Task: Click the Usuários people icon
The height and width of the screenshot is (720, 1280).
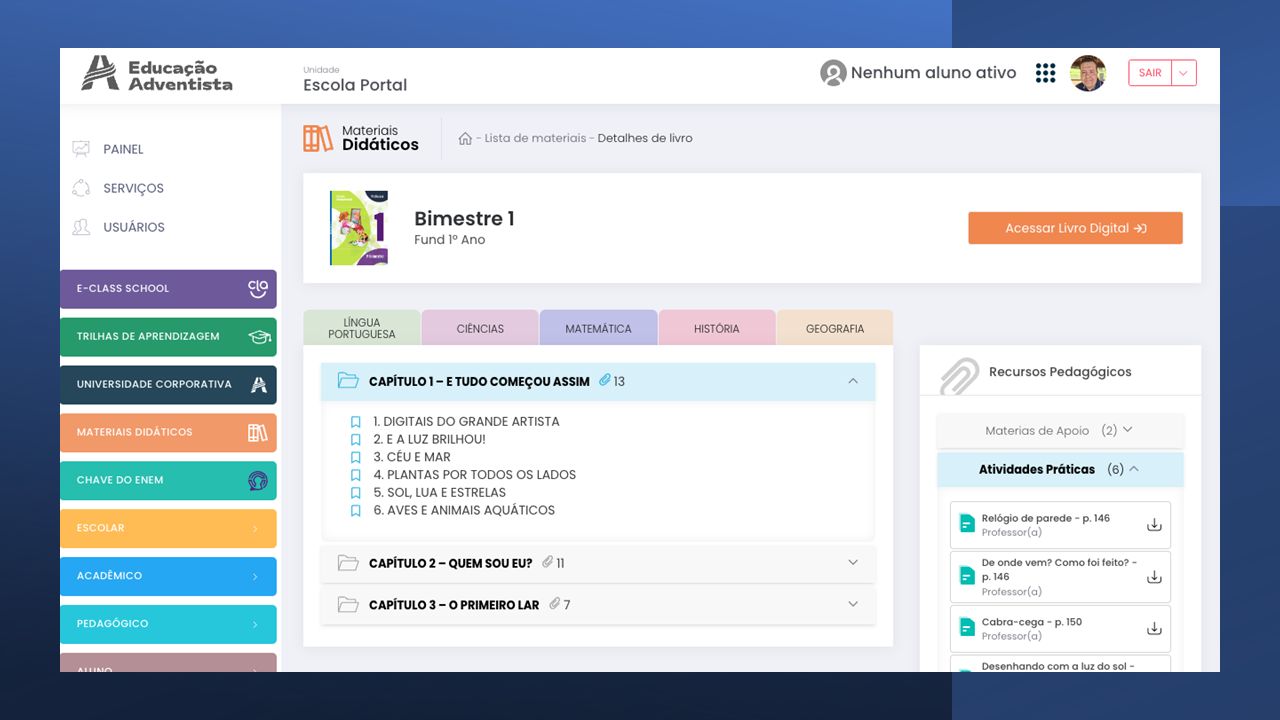Action: pos(81,227)
